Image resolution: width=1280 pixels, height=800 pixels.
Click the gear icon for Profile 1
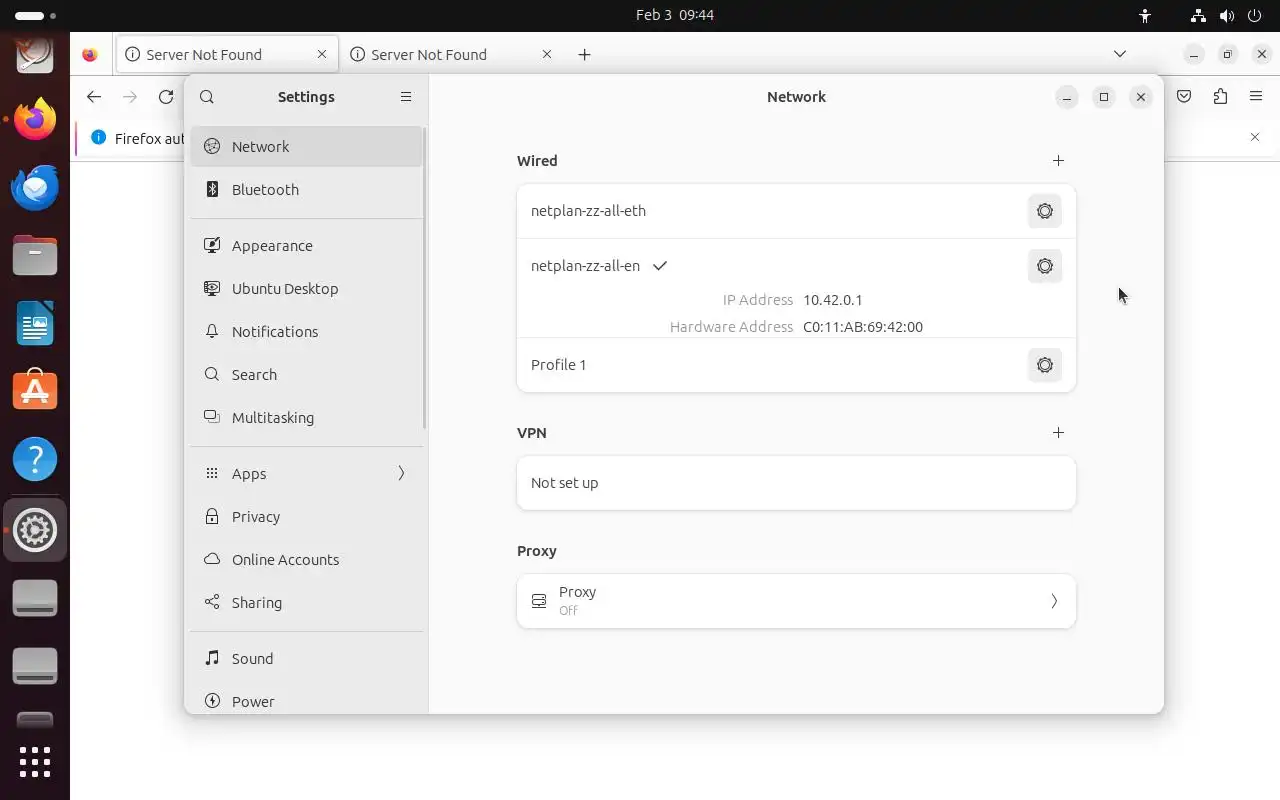tap(1044, 365)
